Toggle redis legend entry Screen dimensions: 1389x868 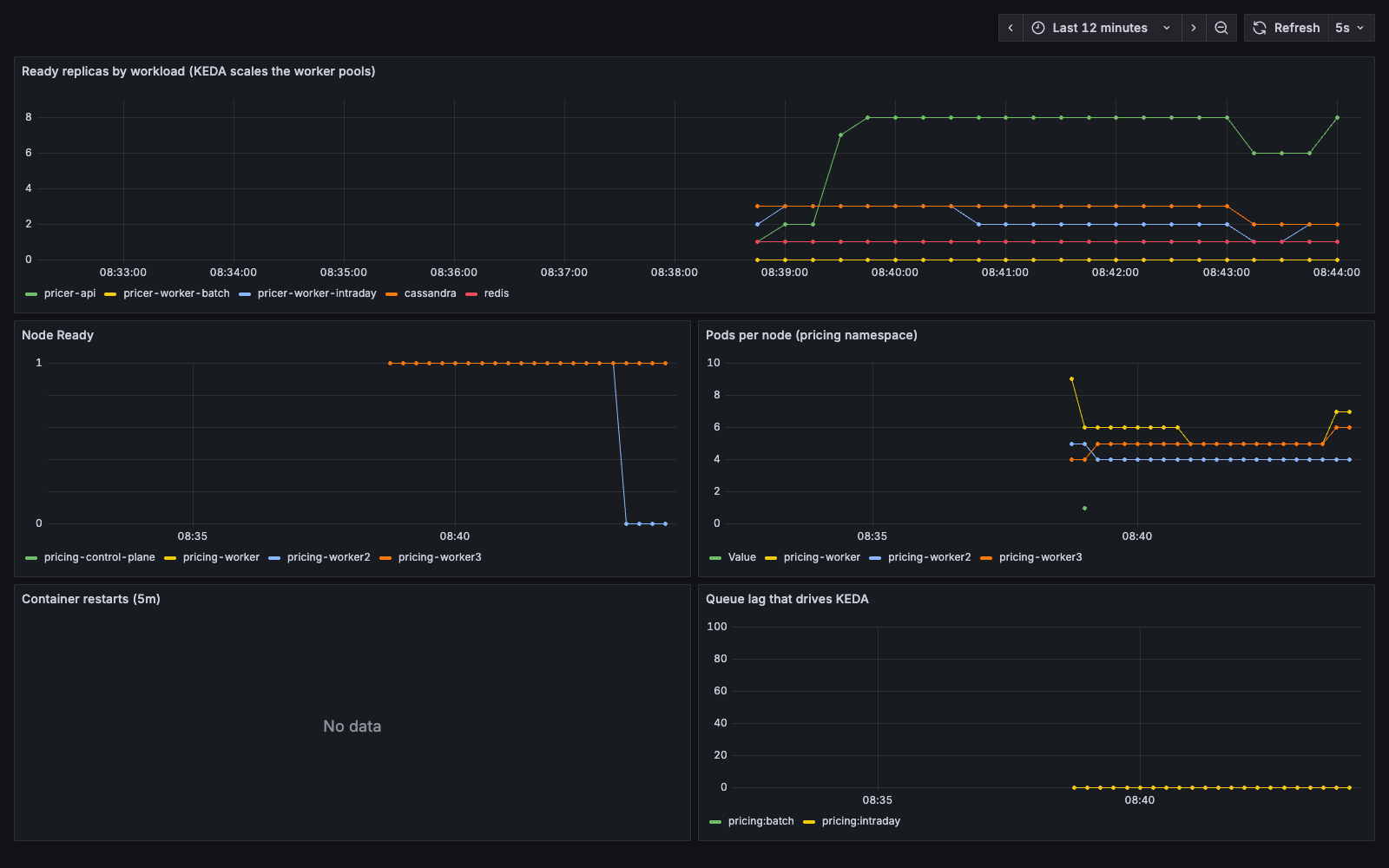(x=497, y=293)
